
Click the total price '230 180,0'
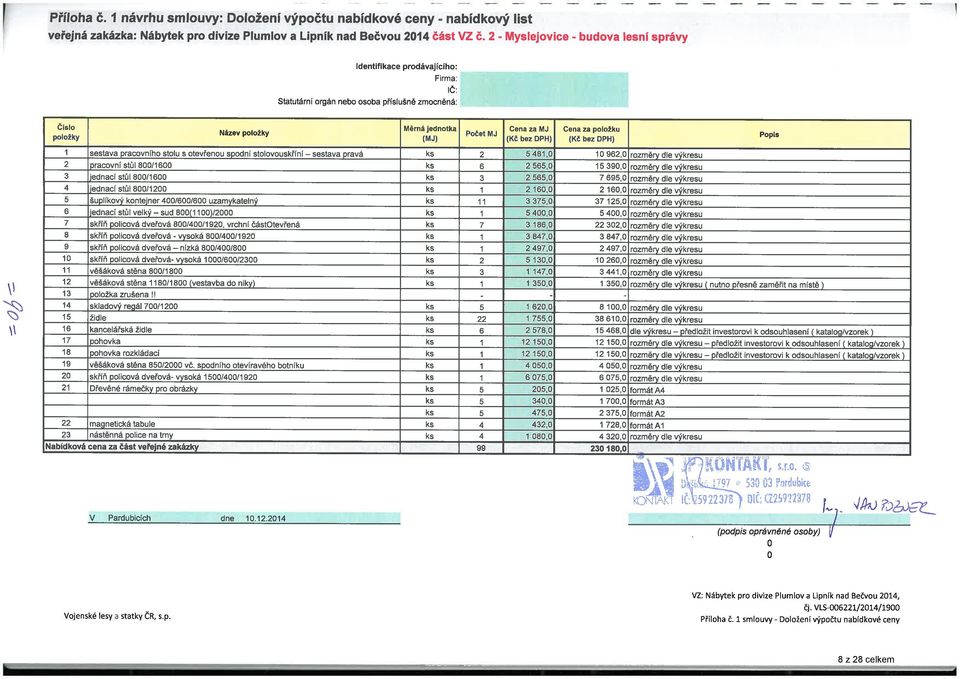click(x=609, y=448)
